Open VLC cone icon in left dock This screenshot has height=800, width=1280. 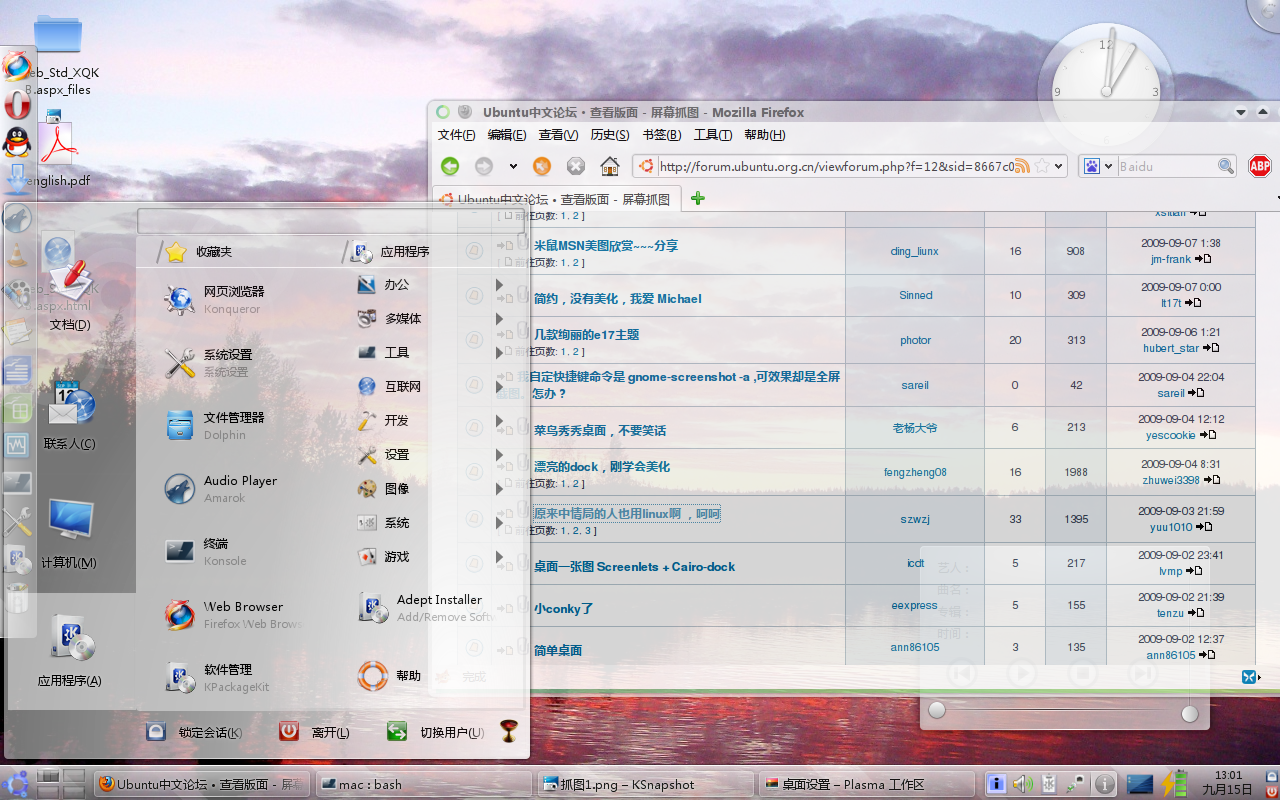17,255
